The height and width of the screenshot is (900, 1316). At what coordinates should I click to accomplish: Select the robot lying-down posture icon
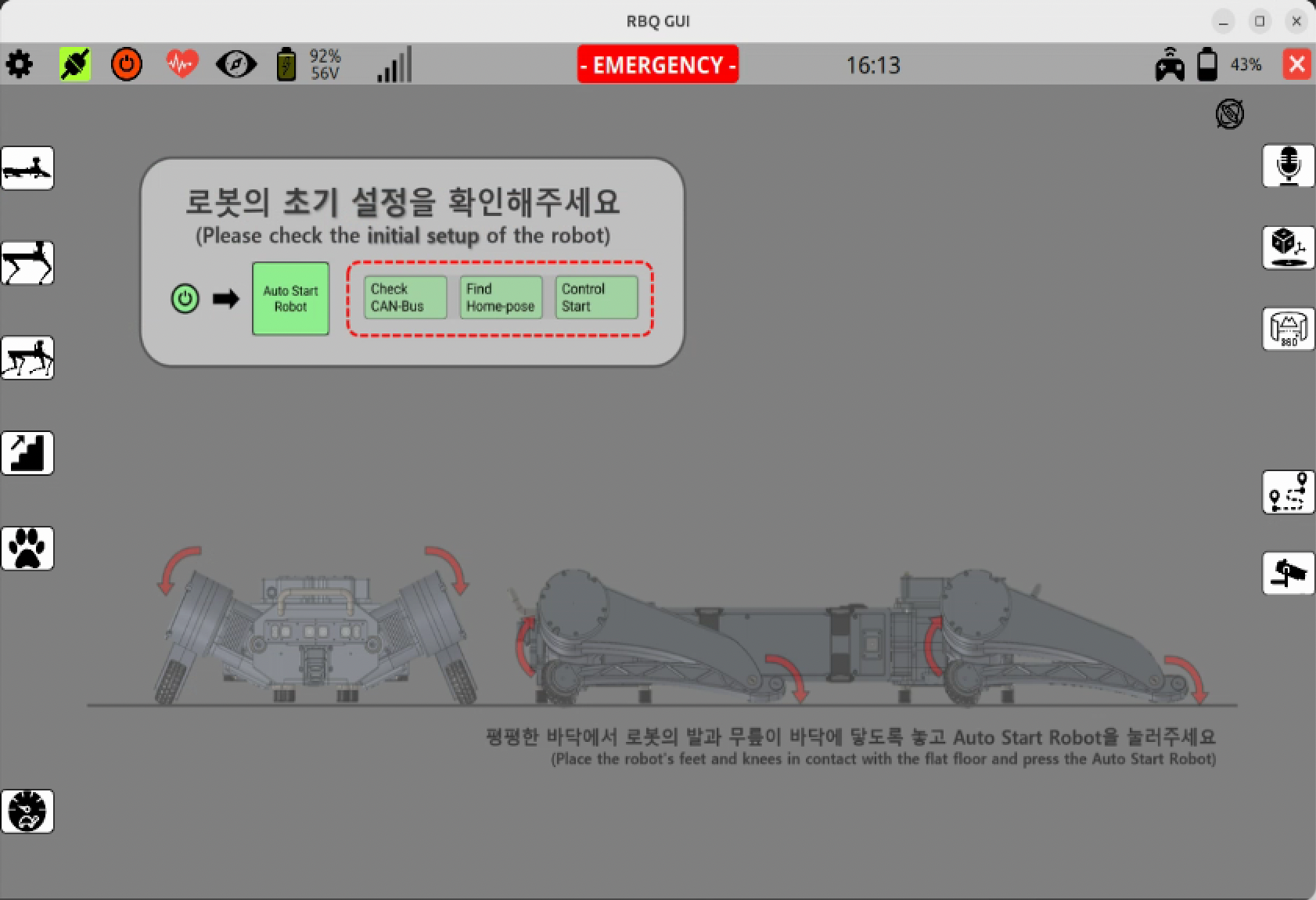pos(27,167)
